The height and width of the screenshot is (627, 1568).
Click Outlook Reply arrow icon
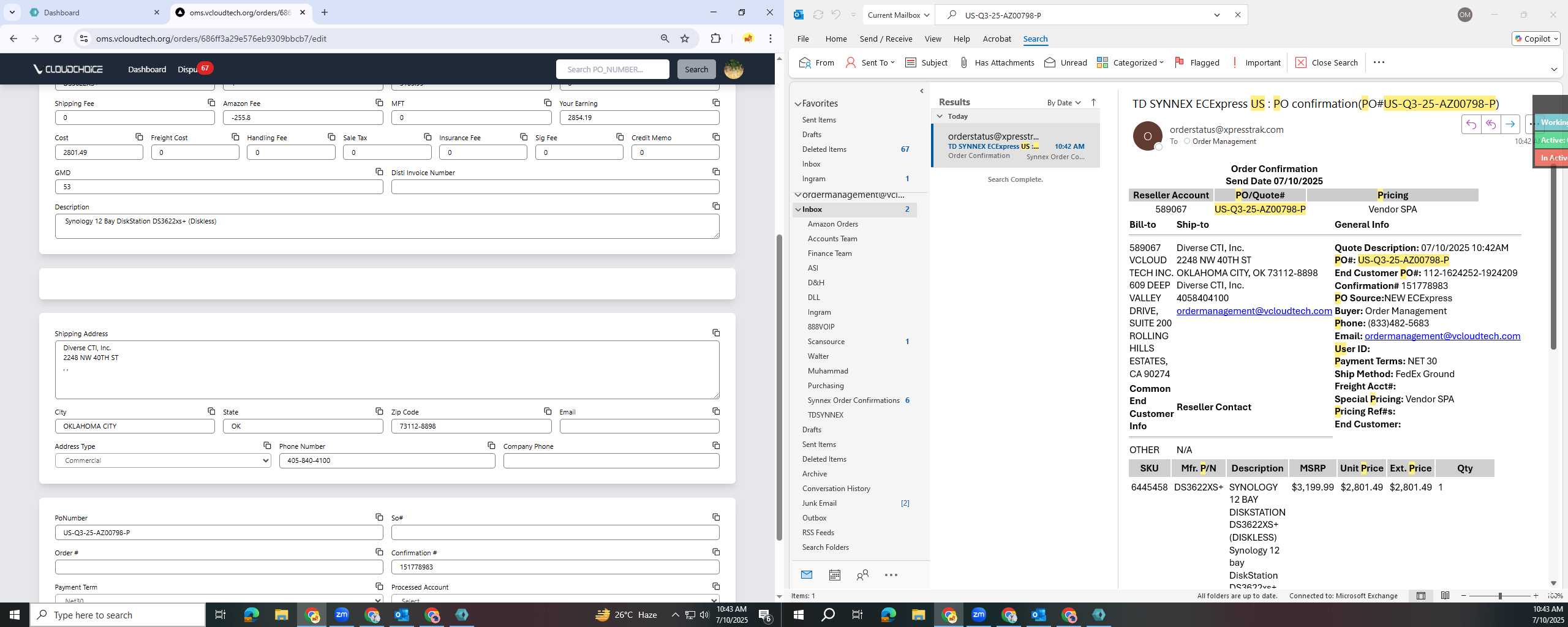click(x=1471, y=124)
